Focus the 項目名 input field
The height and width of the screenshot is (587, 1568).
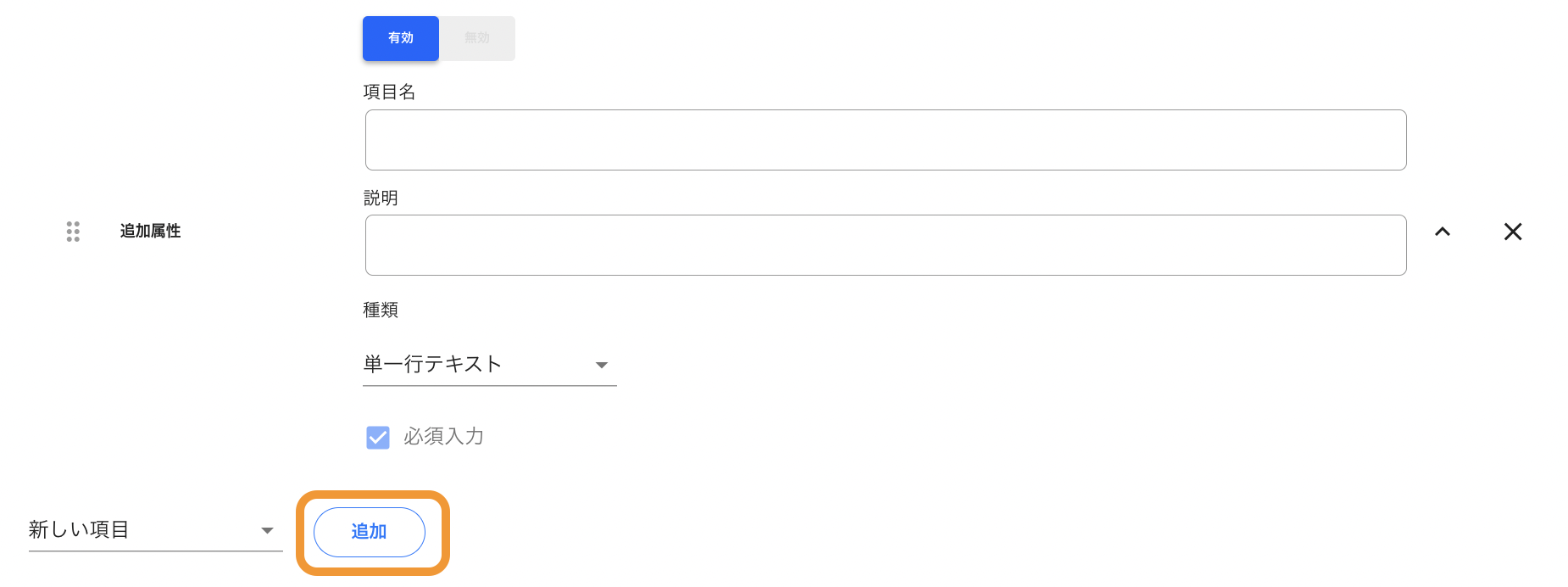886,140
